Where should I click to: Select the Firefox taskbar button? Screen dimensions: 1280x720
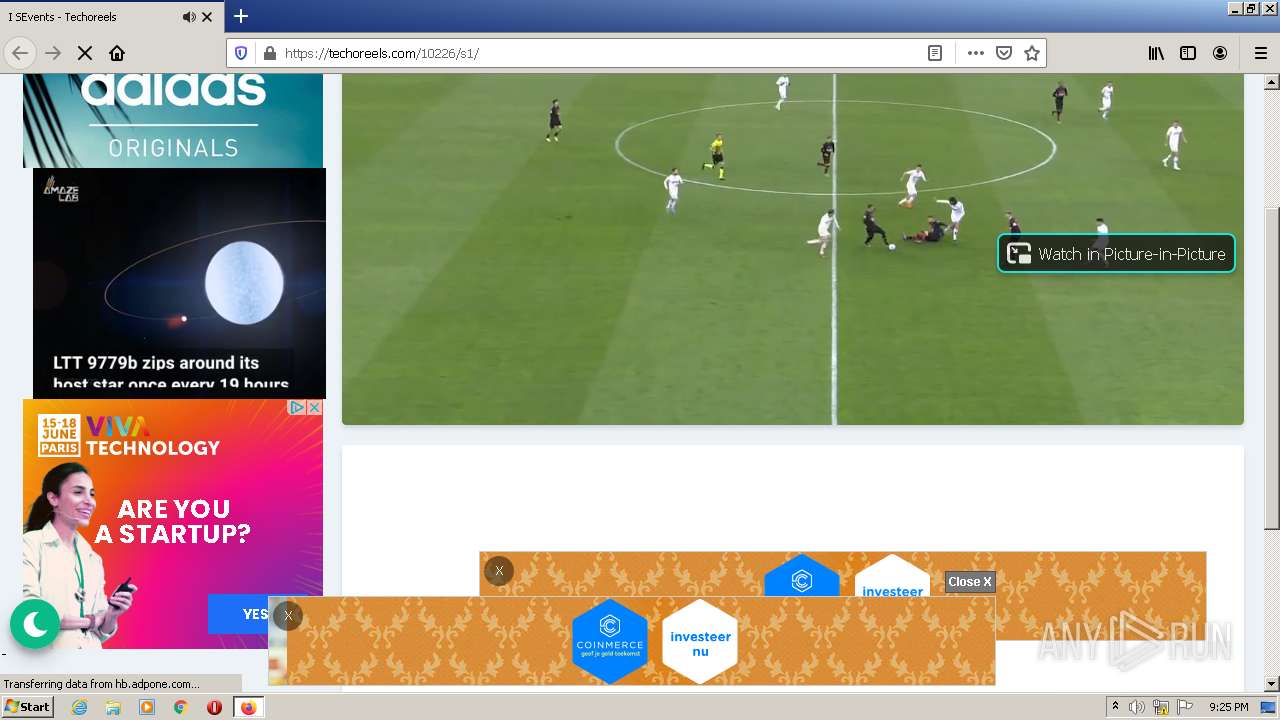(x=248, y=707)
